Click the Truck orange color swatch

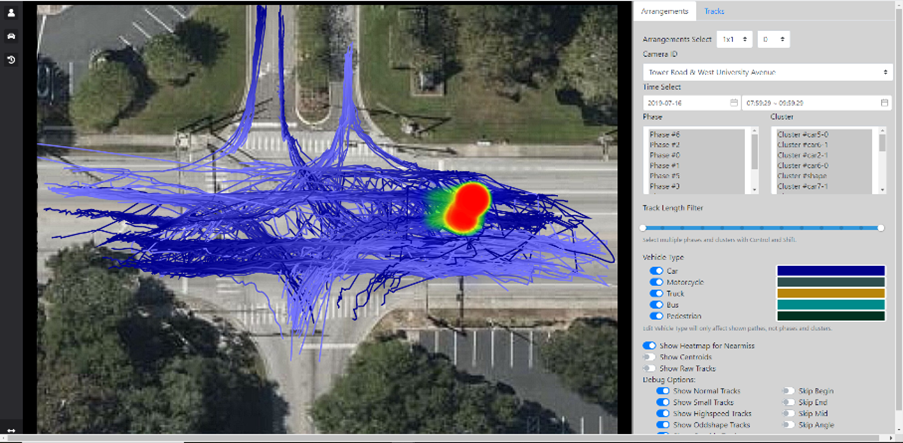coord(830,293)
